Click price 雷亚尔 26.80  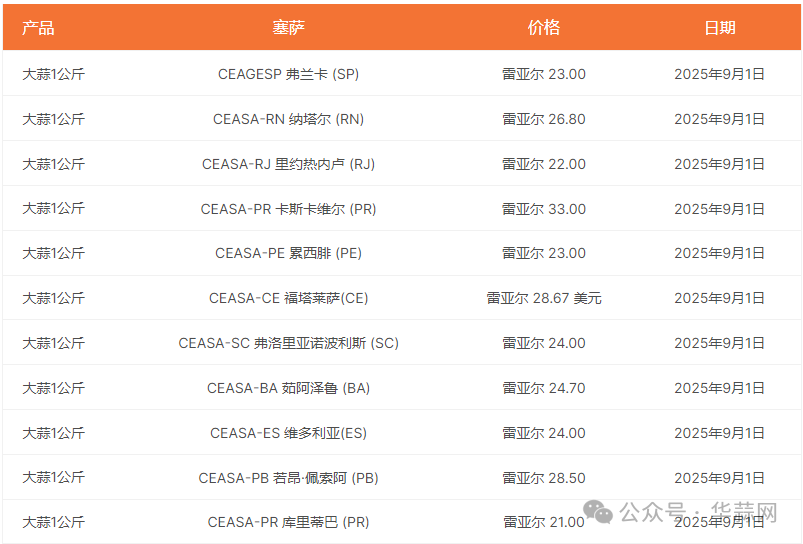tap(543, 119)
